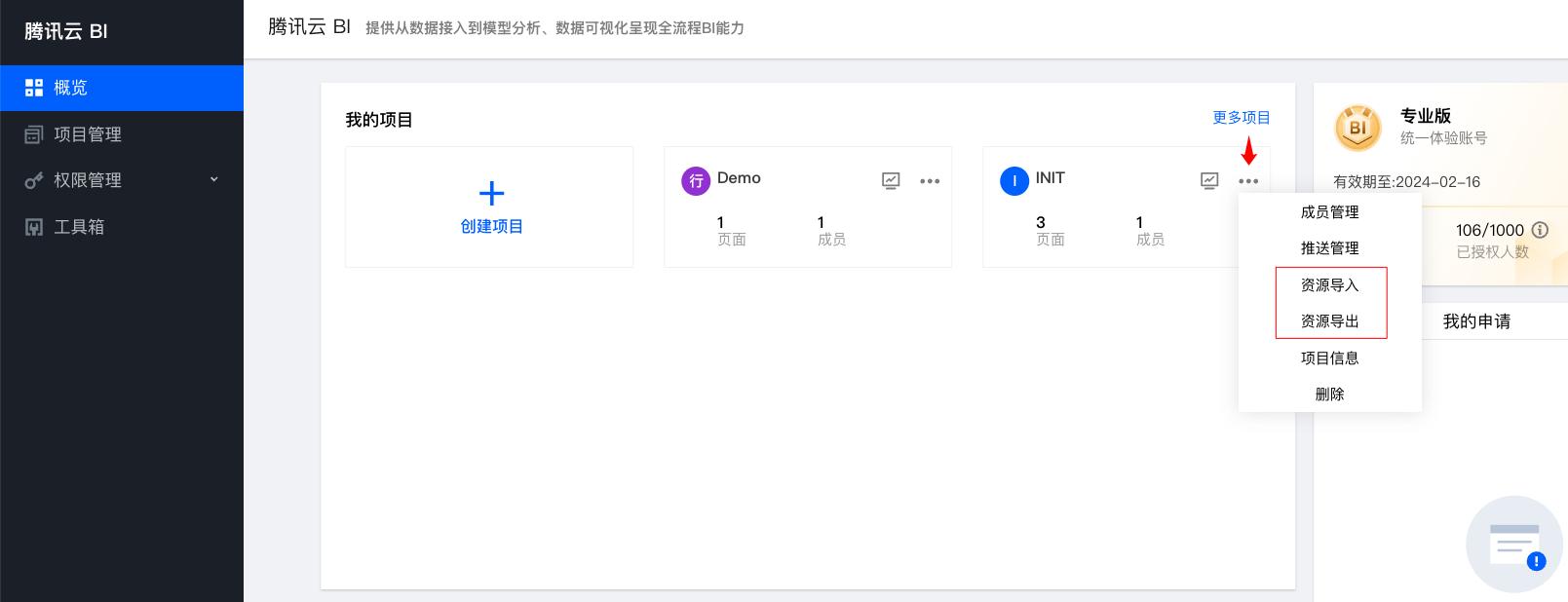
Task: Click INIT project's dashboard chart icon
Action: pyautogui.click(x=1209, y=180)
